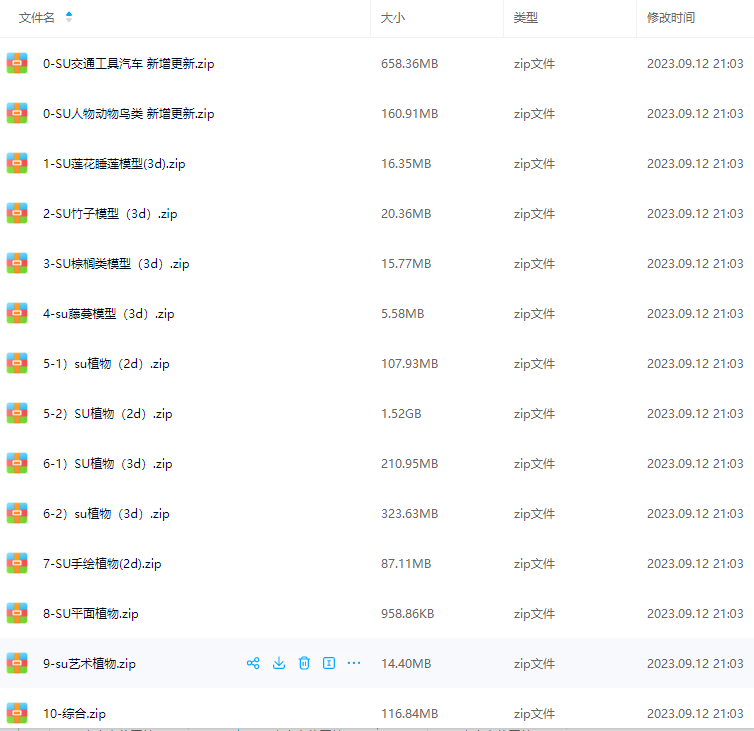
Task: Click 3-SU棕榈类模型（3d）.zip file name
Action: click(116, 264)
